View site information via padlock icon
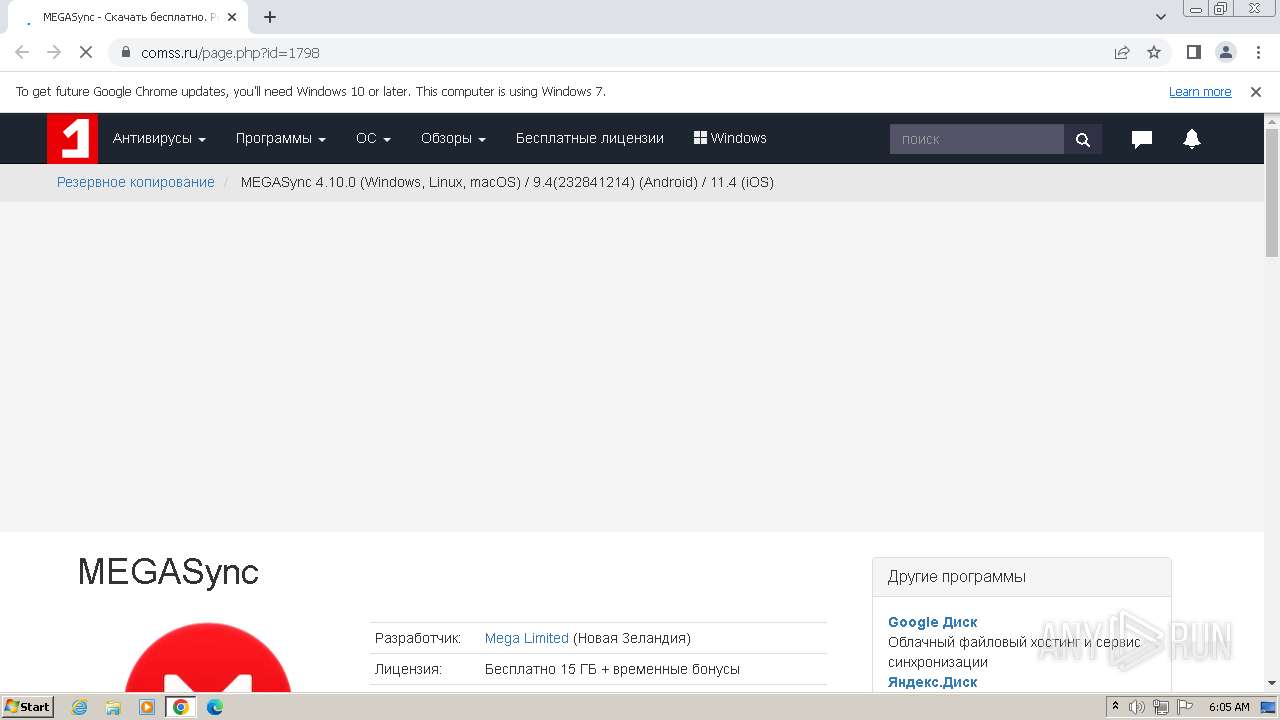 coord(126,52)
